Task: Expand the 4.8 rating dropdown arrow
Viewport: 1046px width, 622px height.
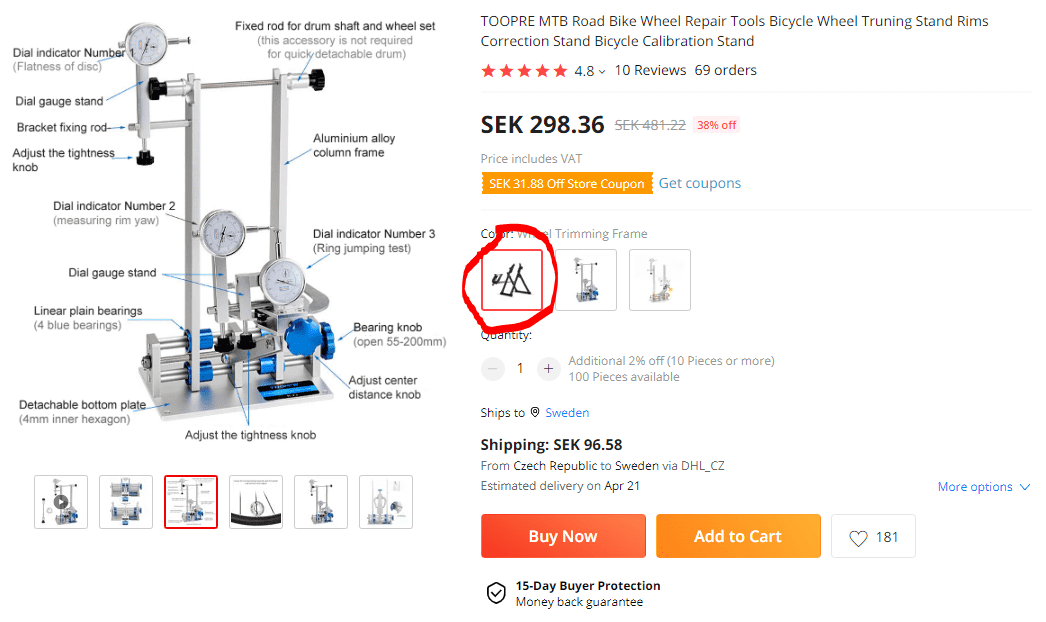Action: coord(602,71)
